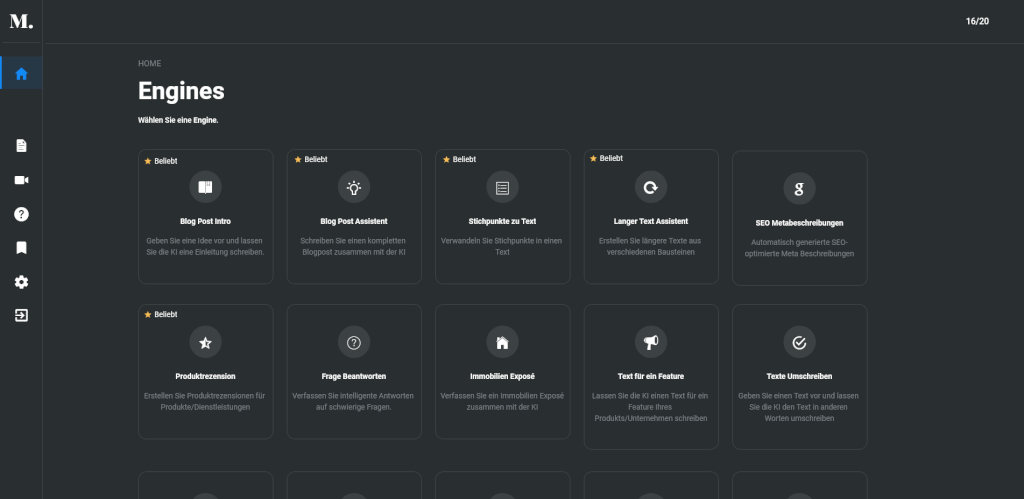
Task: Click the Beliebt badge on Langer Text Assistent
Action: coord(607,158)
